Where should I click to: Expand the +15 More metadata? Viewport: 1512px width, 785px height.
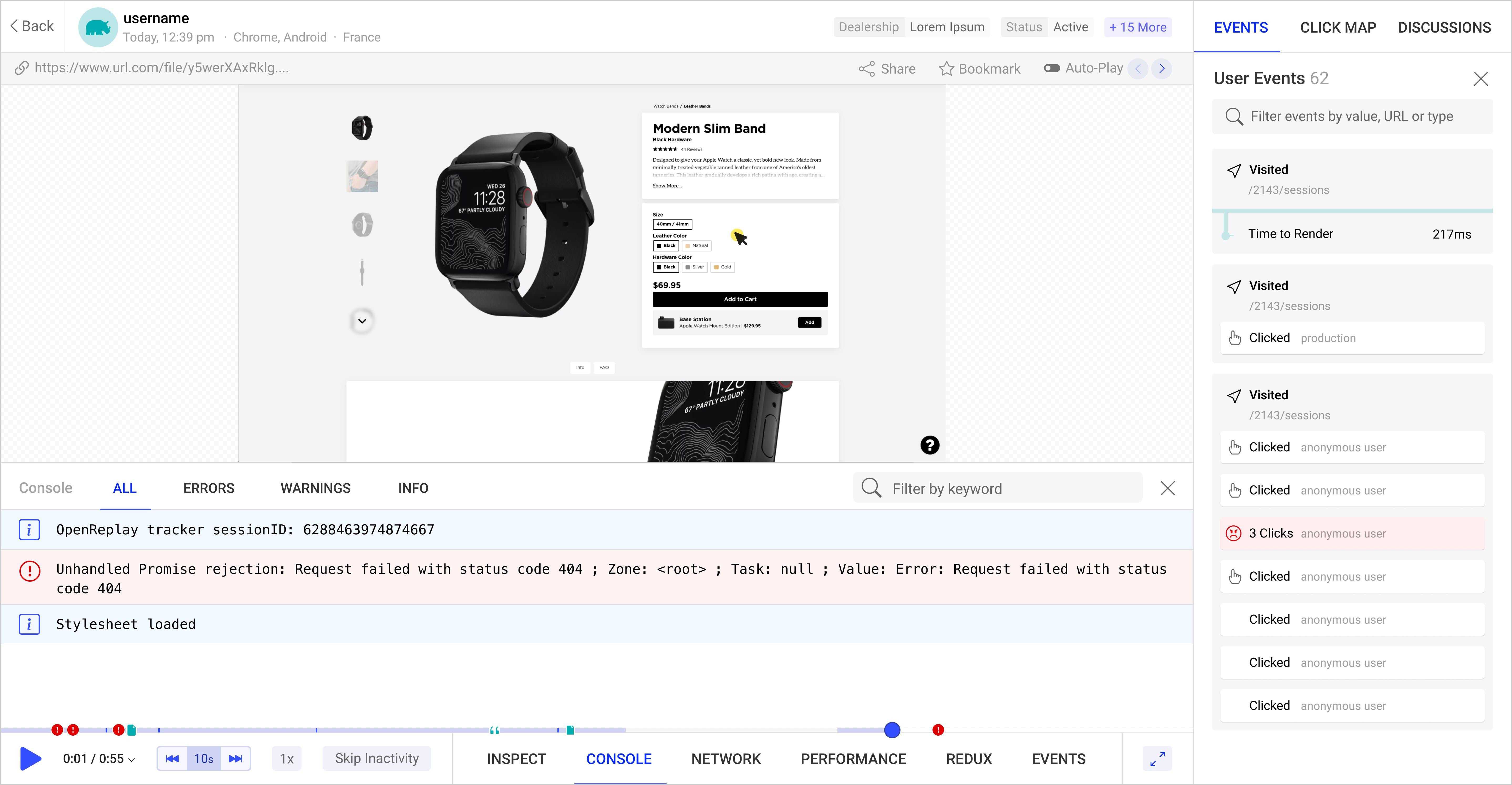pyautogui.click(x=1137, y=27)
